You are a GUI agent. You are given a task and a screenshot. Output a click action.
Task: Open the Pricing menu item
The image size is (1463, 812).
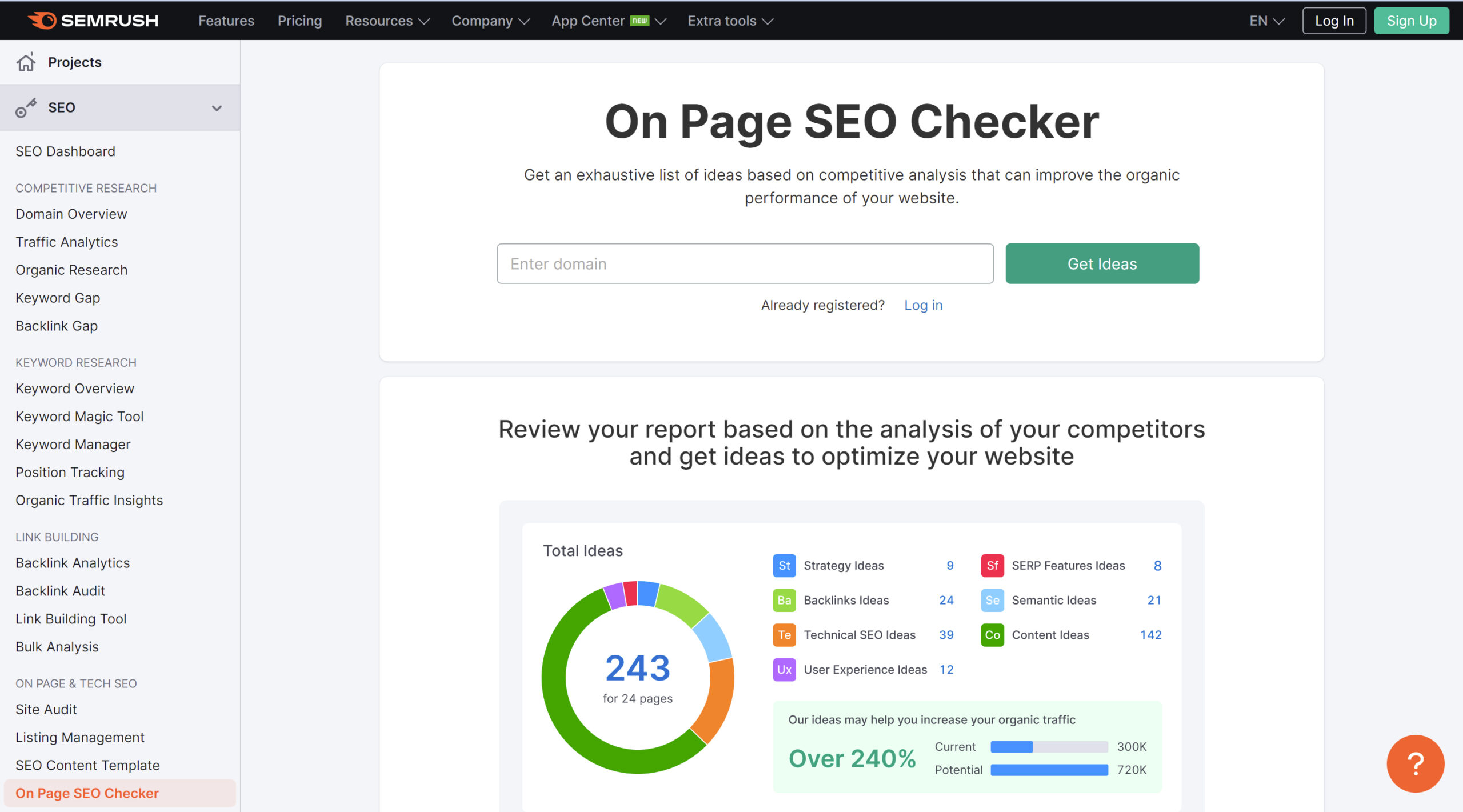(x=299, y=21)
